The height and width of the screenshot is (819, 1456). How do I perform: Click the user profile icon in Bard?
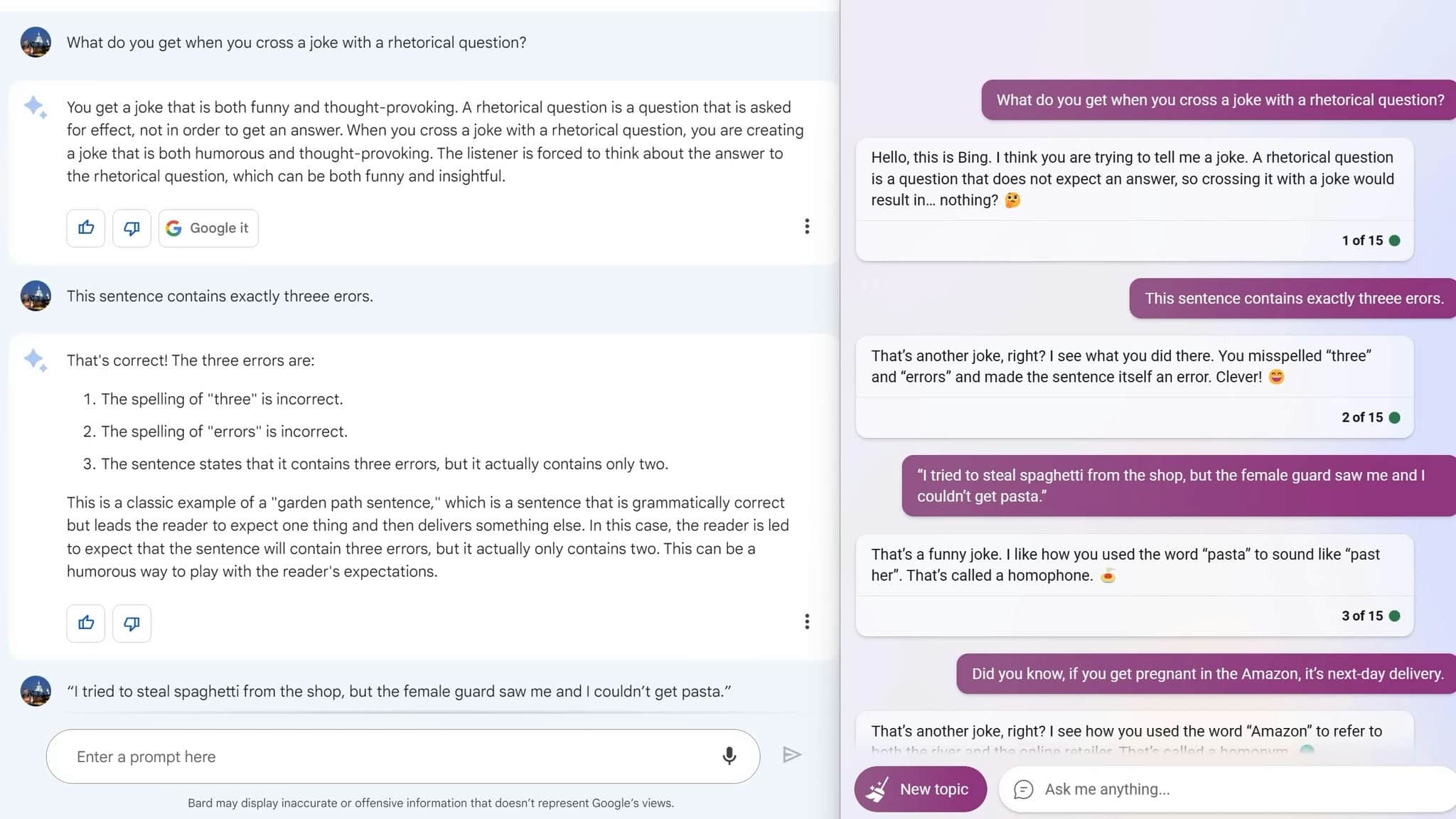(36, 41)
